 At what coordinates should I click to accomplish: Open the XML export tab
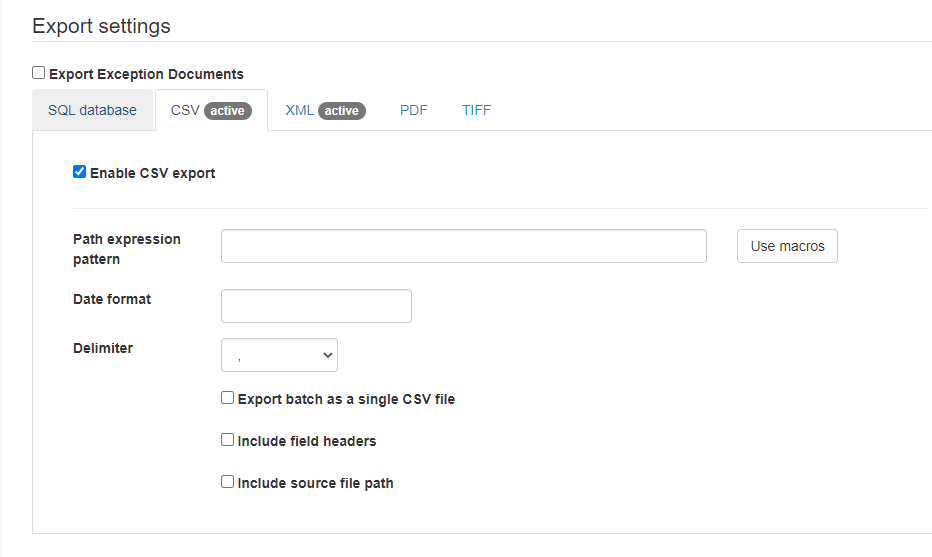[x=300, y=110]
